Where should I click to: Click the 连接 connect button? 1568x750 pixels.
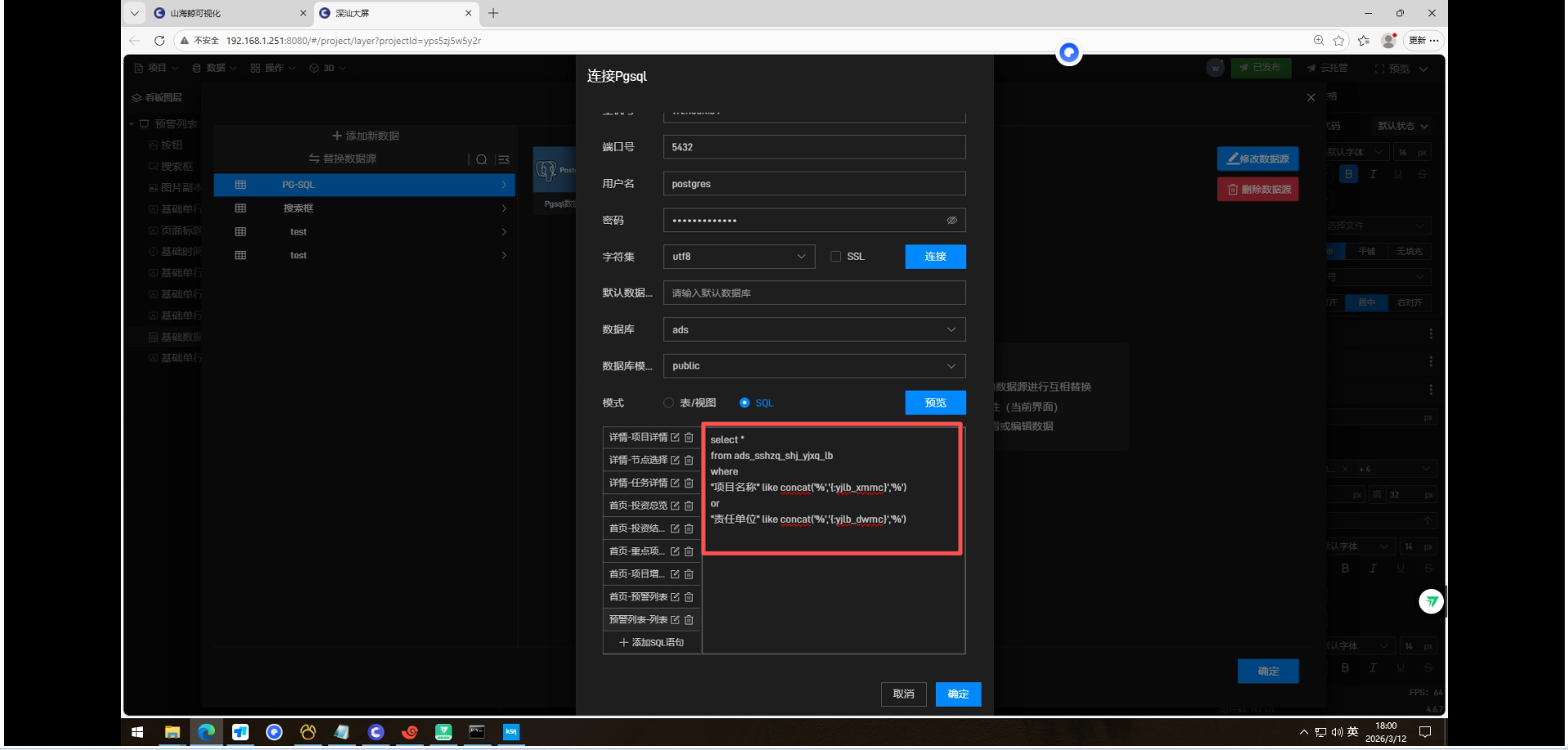[935, 257]
